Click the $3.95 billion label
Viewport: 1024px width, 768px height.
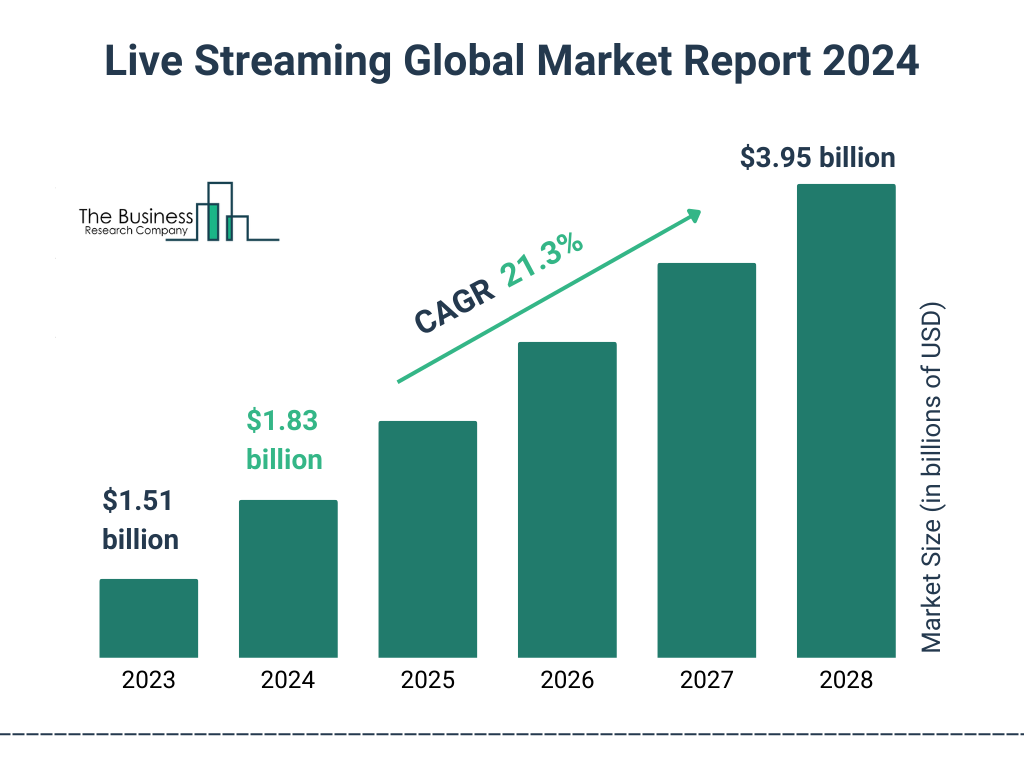(x=818, y=158)
